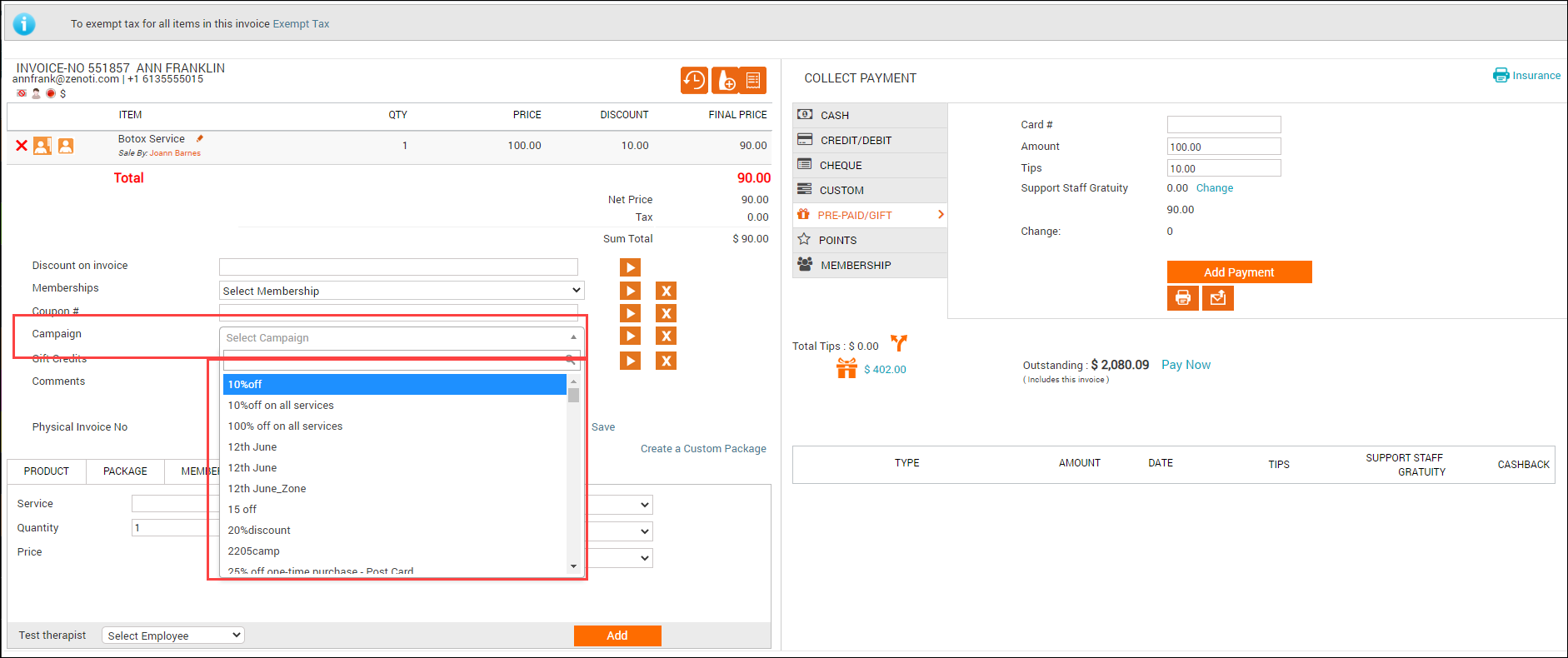
Task: Click the email receipt icon under Add Payment
Action: [x=1218, y=297]
